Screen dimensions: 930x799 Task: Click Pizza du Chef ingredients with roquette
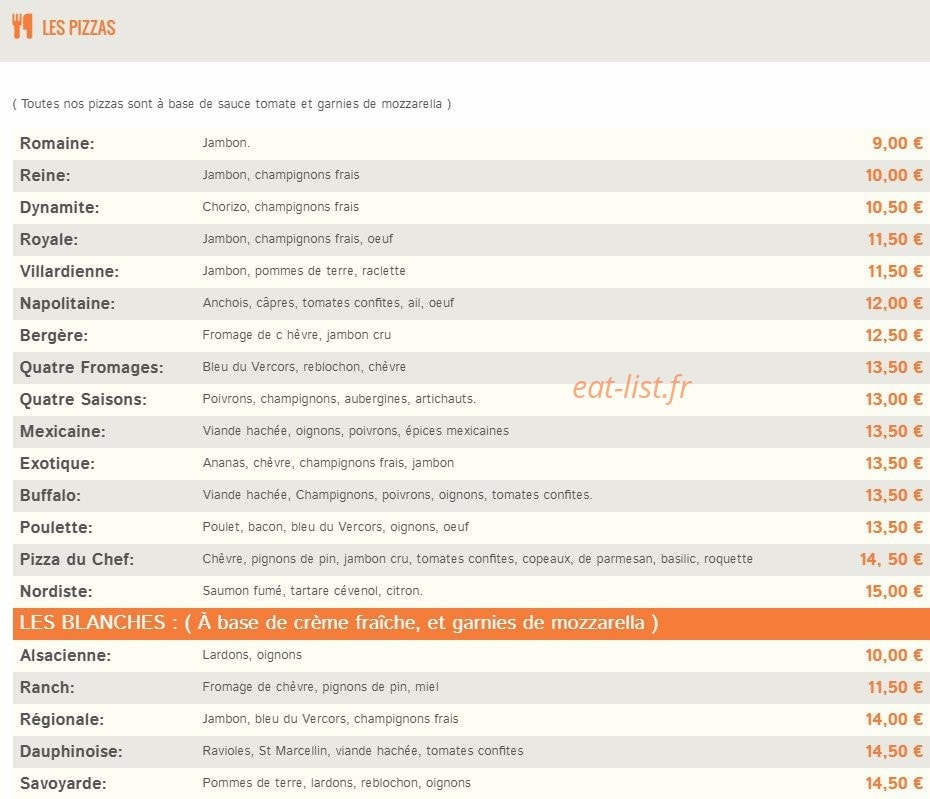[x=477, y=559]
